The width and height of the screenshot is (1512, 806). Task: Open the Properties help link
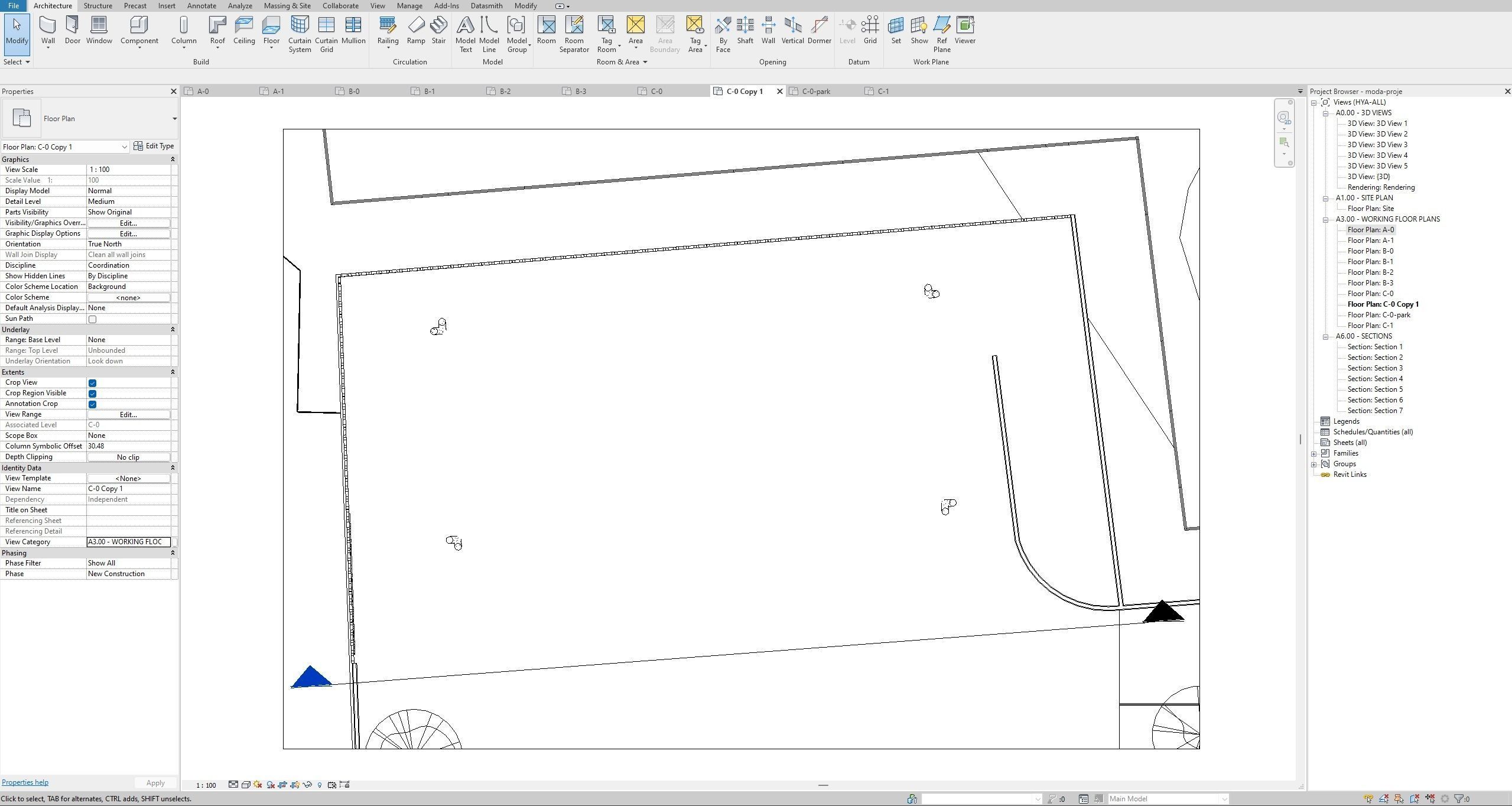[x=25, y=782]
